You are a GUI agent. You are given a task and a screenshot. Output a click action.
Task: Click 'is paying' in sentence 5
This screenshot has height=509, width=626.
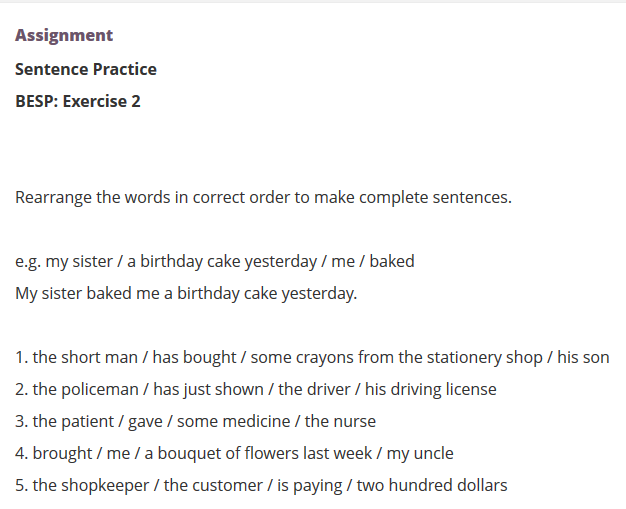pyautogui.click(x=310, y=486)
